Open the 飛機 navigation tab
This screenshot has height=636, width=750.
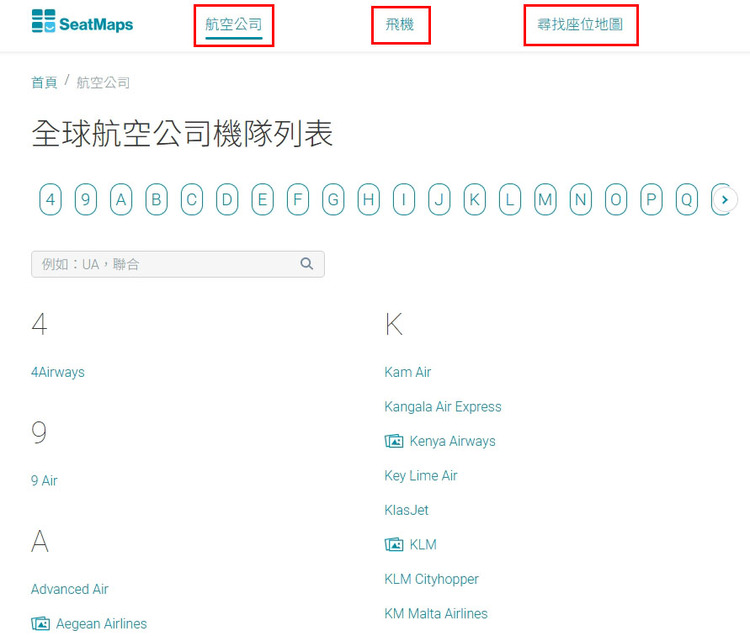pyautogui.click(x=400, y=24)
